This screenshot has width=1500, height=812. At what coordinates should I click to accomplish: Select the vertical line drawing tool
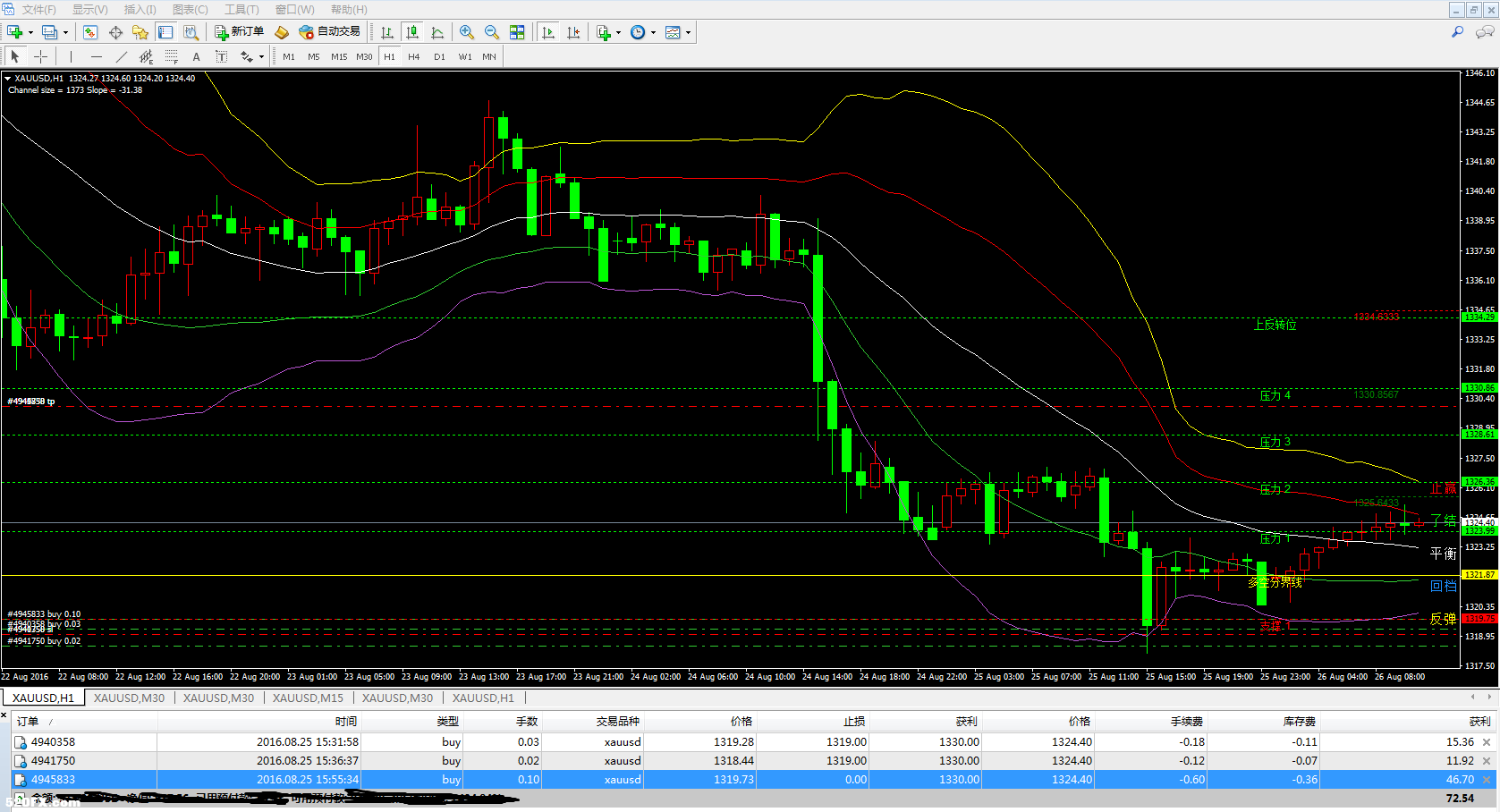[x=71, y=56]
